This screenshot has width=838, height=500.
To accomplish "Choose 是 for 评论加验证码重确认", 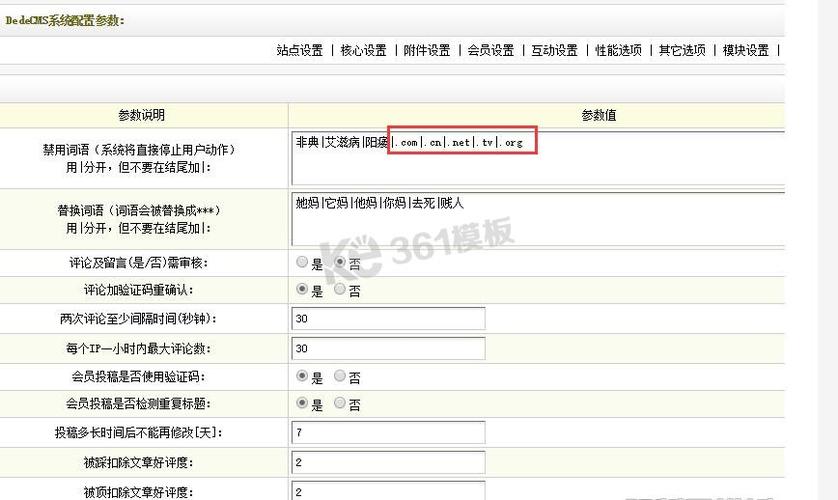I will point(302,289).
